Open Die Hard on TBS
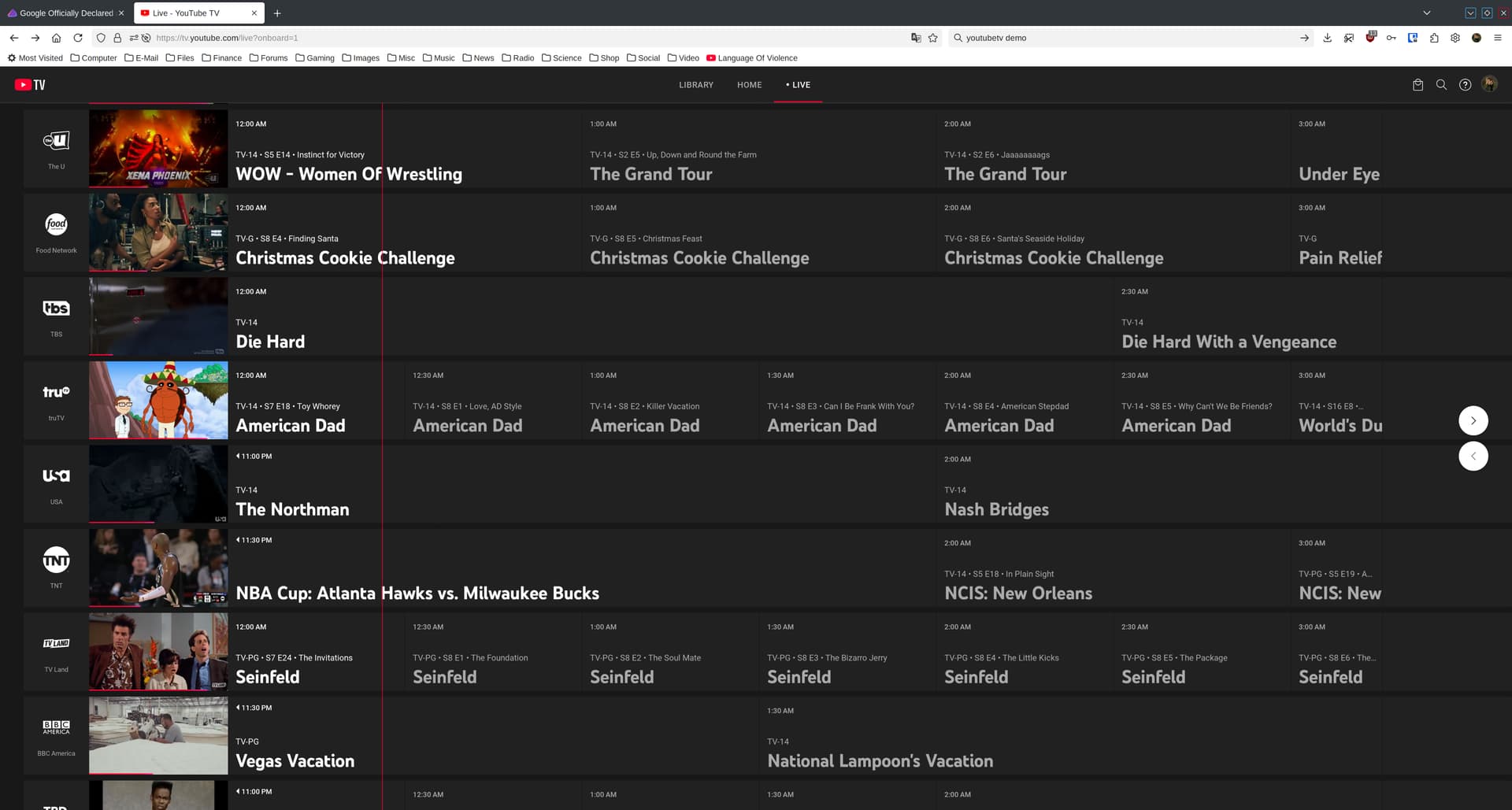 (x=671, y=316)
